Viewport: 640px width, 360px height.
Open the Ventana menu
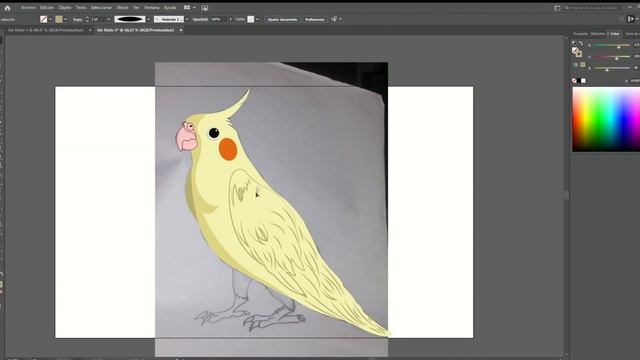click(x=151, y=7)
